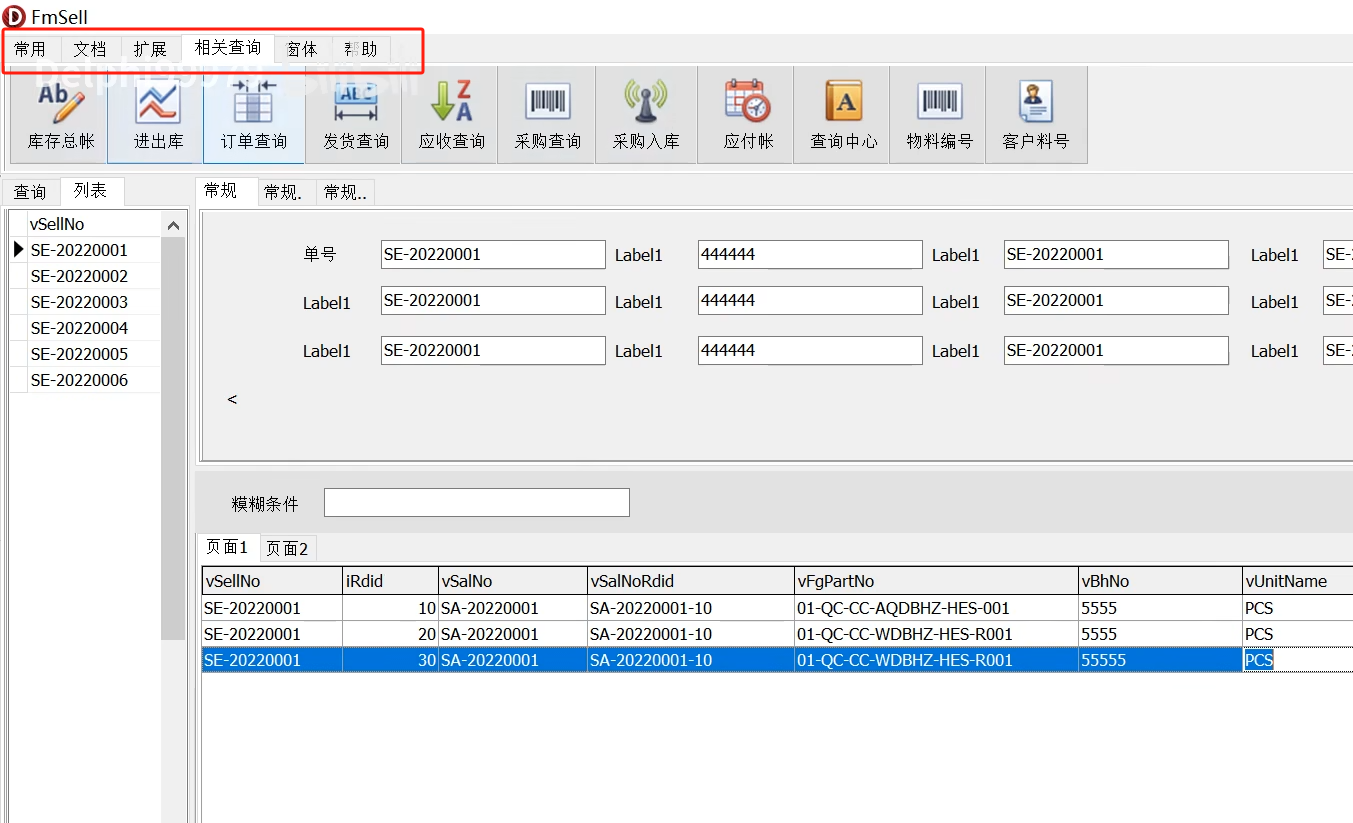The width and height of the screenshot is (1353, 823).
Task: Switch to 页面2 grid tab
Action: (288, 548)
